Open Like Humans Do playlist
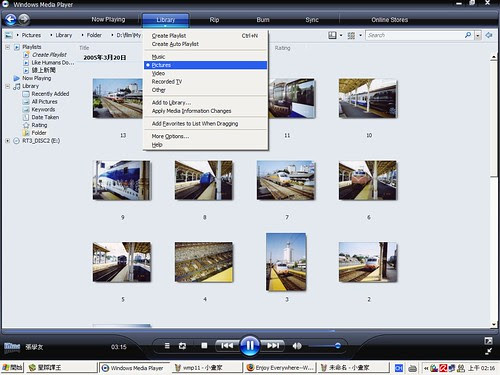500x375 pixels. point(53,63)
